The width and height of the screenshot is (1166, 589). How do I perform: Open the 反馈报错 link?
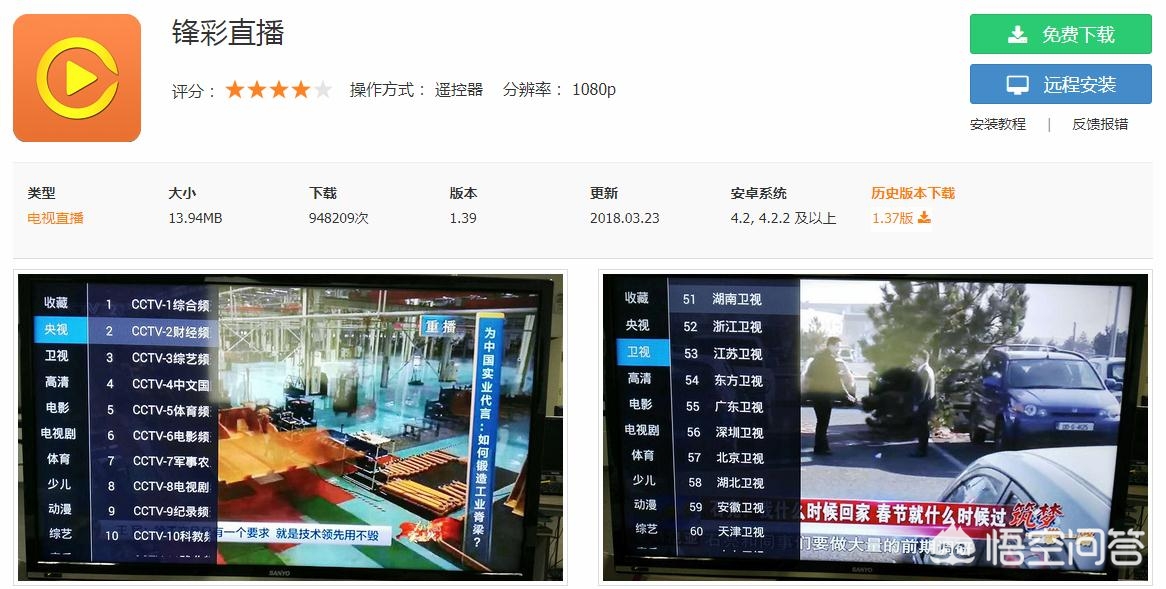tap(1100, 124)
